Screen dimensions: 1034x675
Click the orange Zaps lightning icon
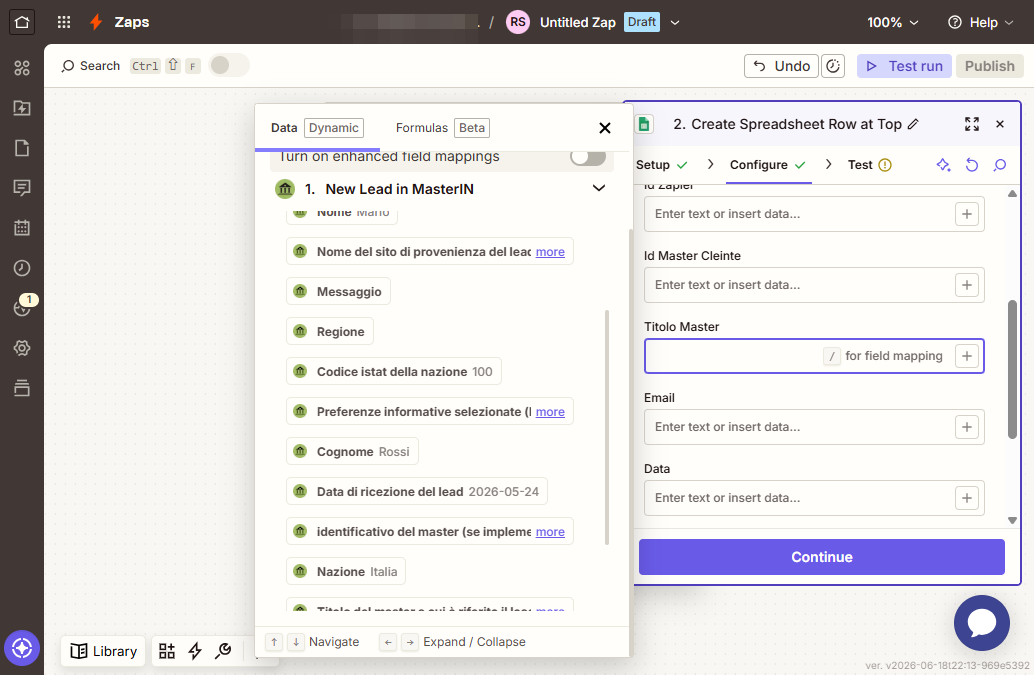96,22
